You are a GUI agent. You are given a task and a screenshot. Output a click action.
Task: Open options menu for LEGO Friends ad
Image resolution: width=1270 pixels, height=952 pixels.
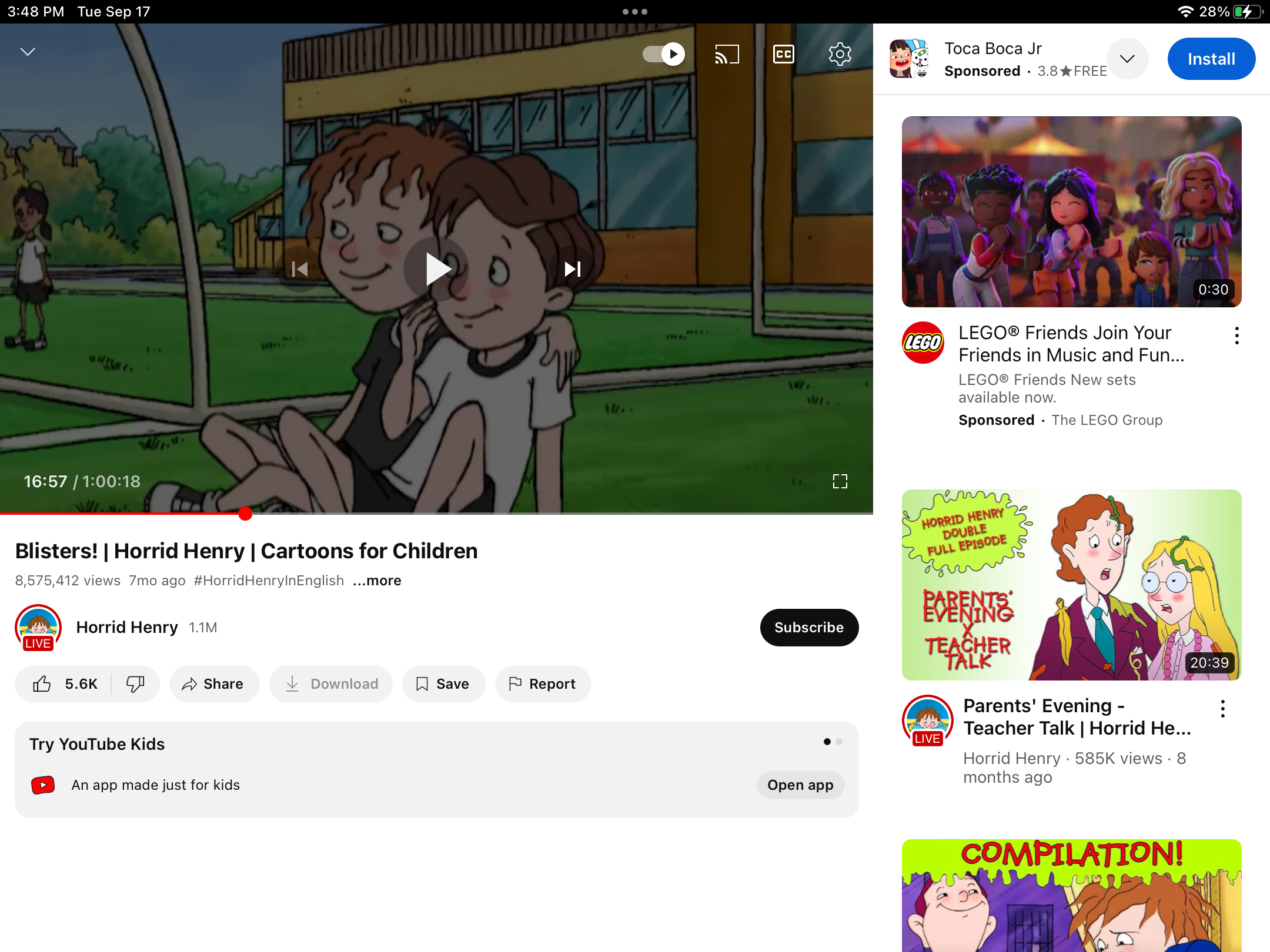(1236, 336)
